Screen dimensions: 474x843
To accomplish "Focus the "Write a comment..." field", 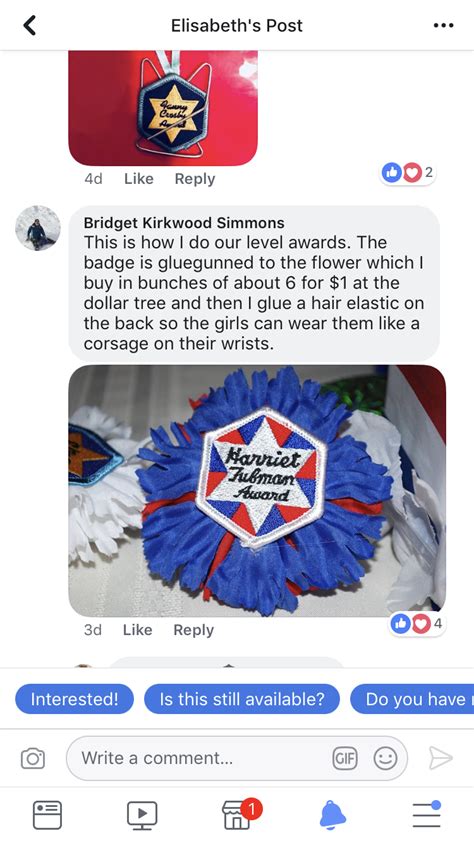I will (x=236, y=759).
